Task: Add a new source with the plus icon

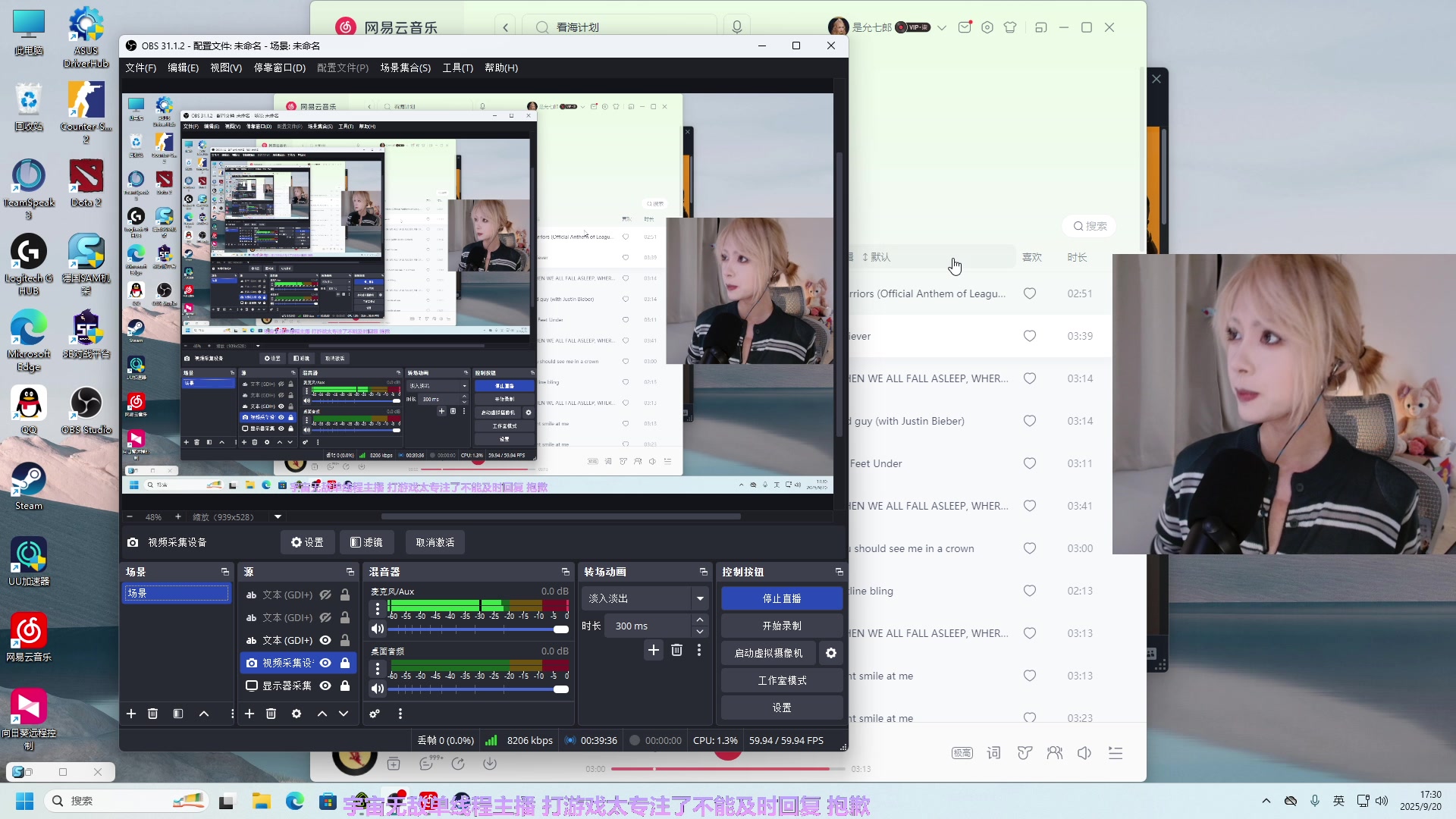Action: 249,714
